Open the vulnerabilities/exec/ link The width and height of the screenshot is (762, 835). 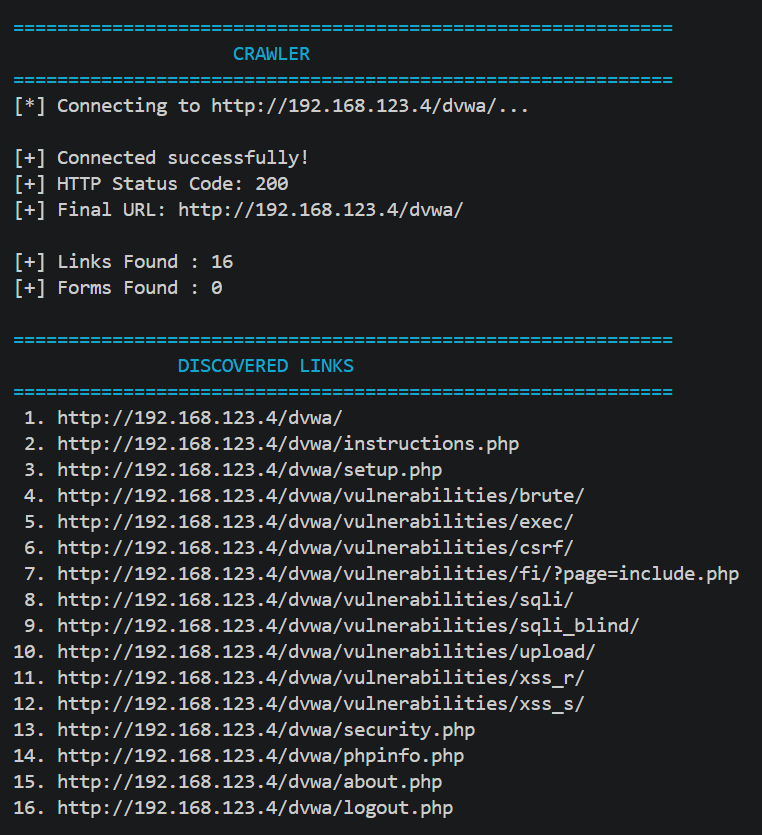pos(315,522)
